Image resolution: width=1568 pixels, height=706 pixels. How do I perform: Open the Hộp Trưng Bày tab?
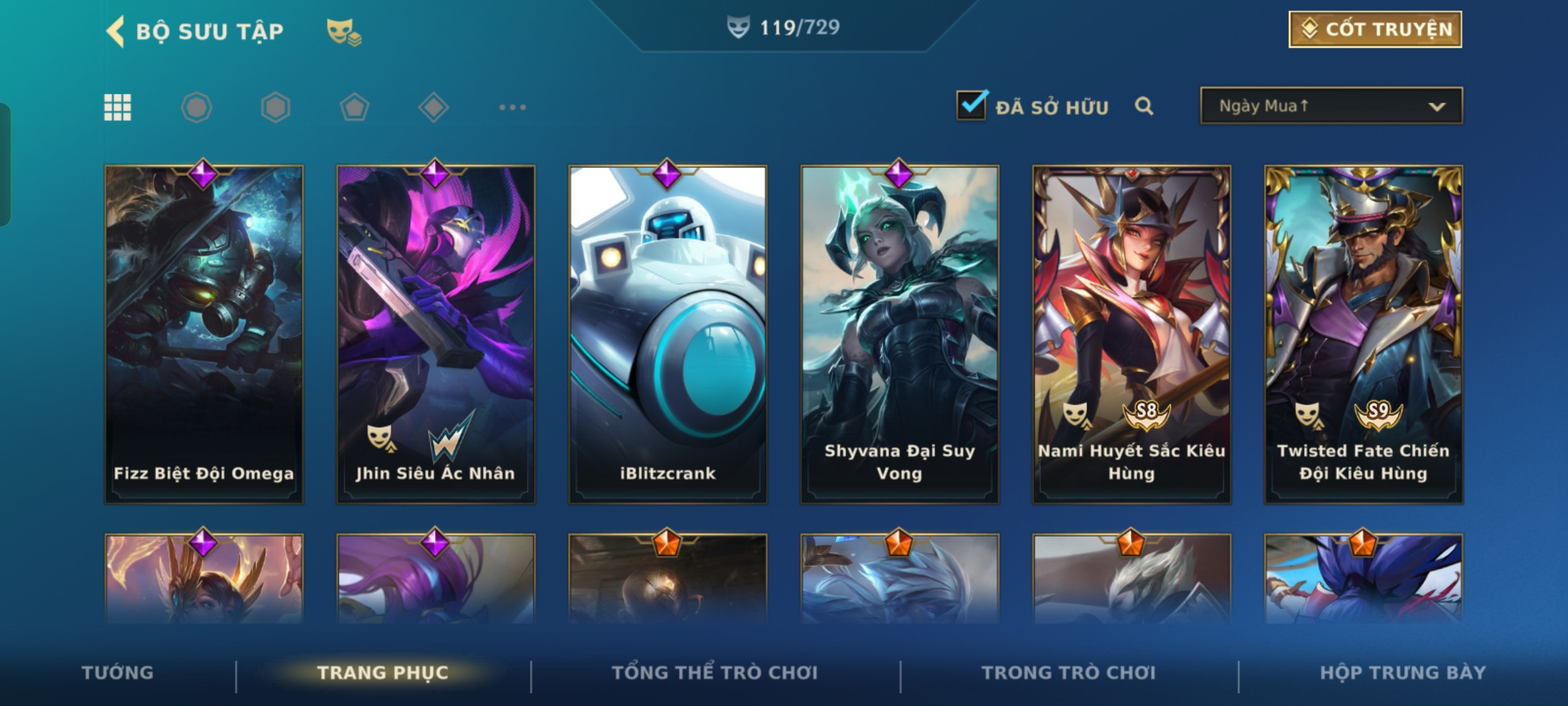pos(1403,673)
